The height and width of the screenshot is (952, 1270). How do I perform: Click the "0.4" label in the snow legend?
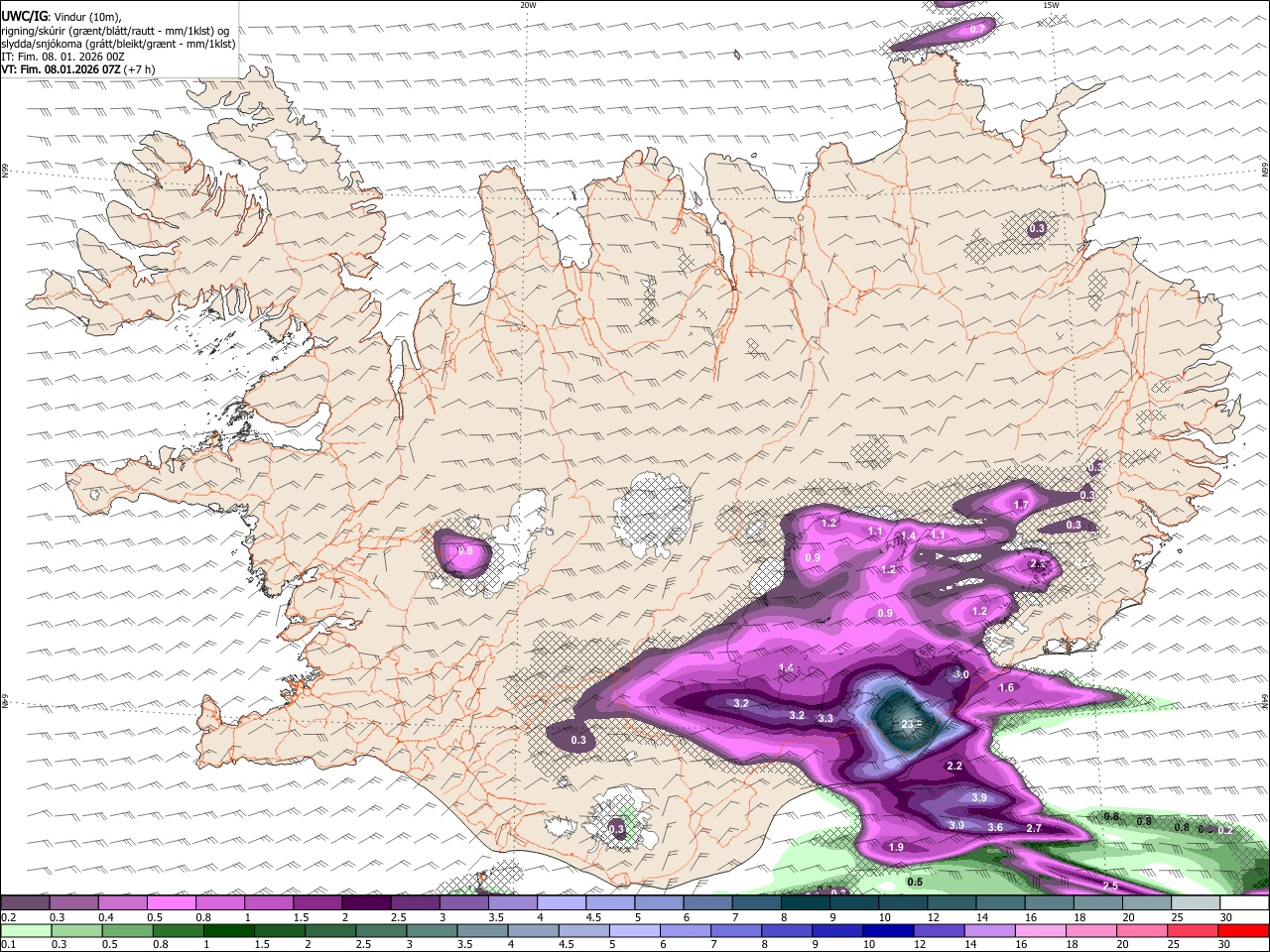(x=106, y=917)
